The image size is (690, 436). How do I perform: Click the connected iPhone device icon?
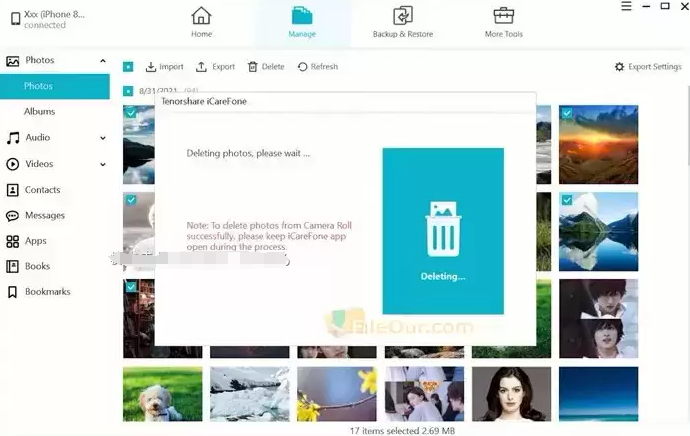tap(15, 19)
